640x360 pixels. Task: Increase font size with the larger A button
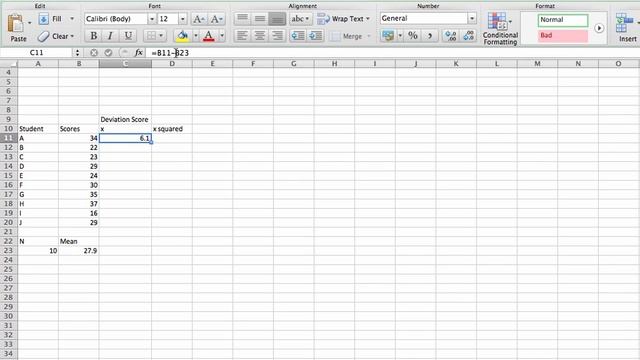199,19
